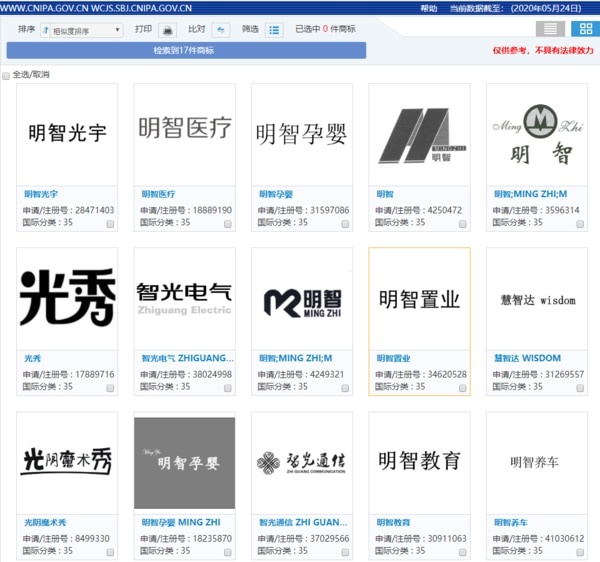Tick the checkbox for trademark 4249321

345,388
